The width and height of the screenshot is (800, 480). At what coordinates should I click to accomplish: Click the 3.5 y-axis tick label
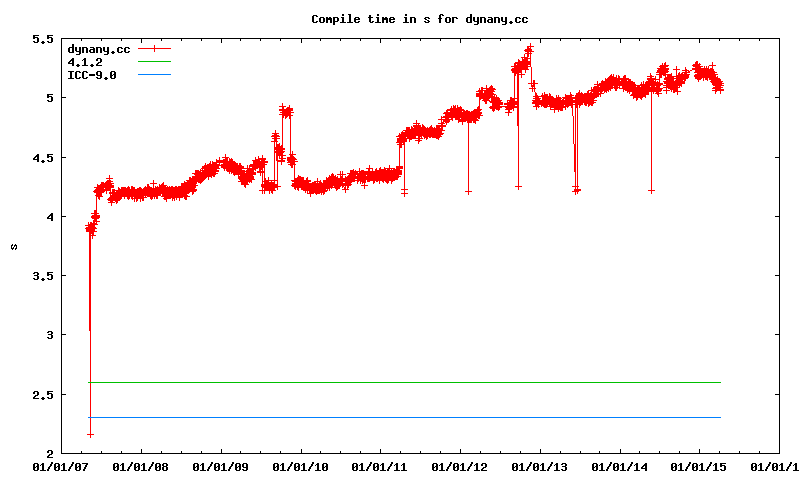click(x=42, y=276)
